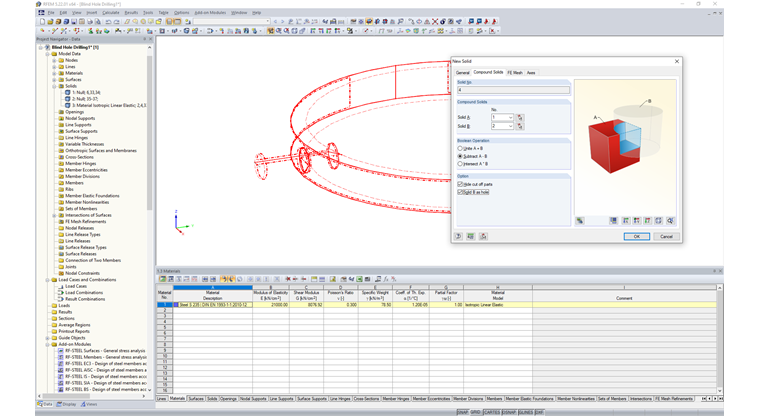The height and width of the screenshot is (416, 760).
Task: Select the Intersect A * B radio button
Action: click(x=460, y=164)
